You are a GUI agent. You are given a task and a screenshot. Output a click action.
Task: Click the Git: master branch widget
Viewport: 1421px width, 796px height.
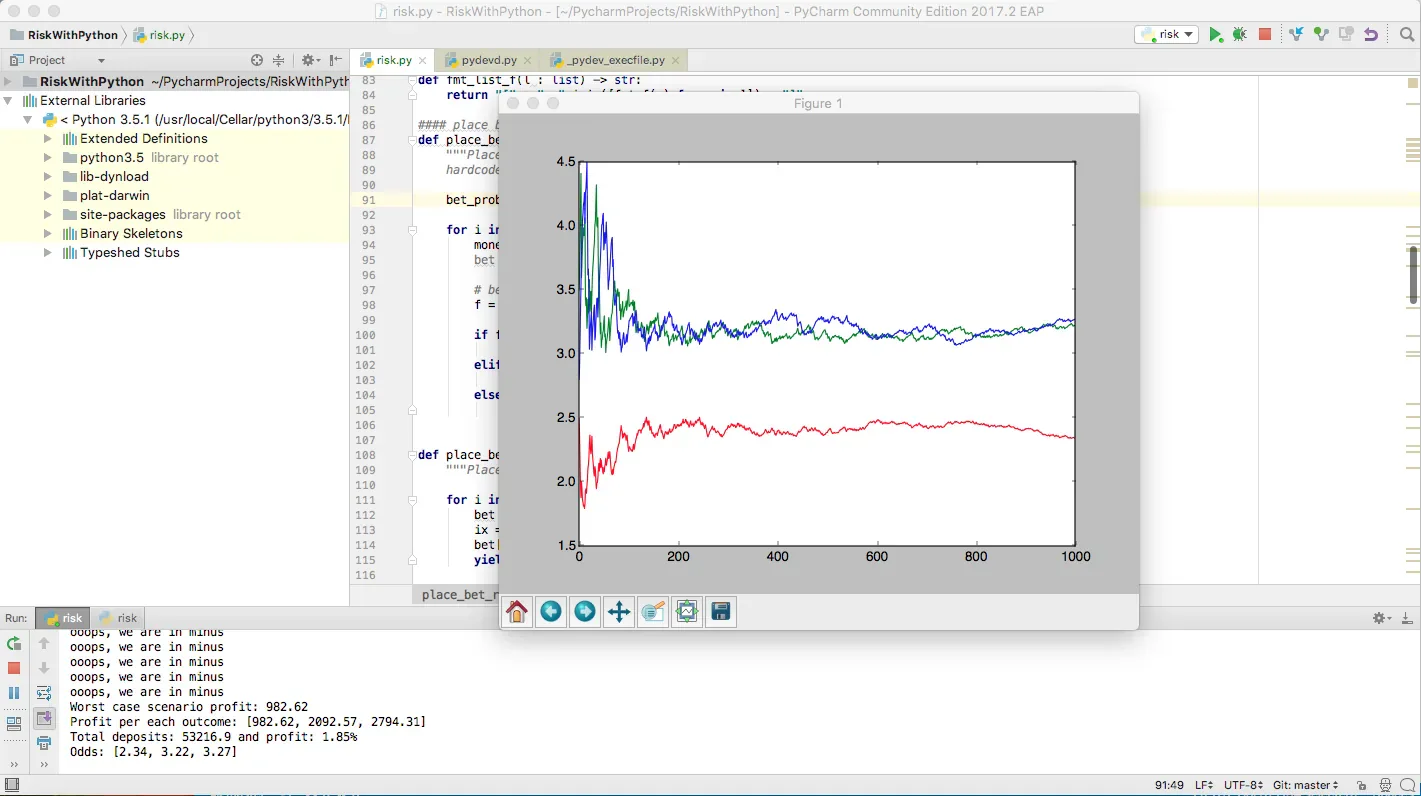[x=1305, y=785]
